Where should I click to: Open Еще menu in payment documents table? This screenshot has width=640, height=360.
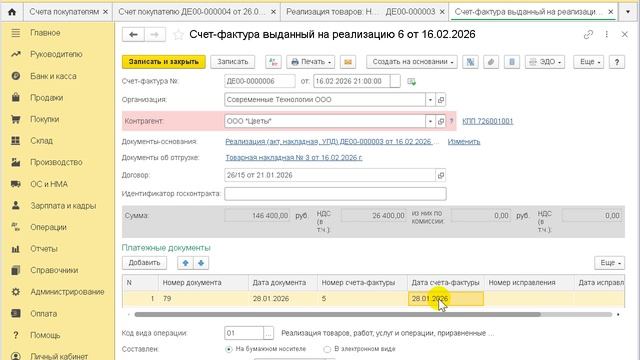pos(609,263)
